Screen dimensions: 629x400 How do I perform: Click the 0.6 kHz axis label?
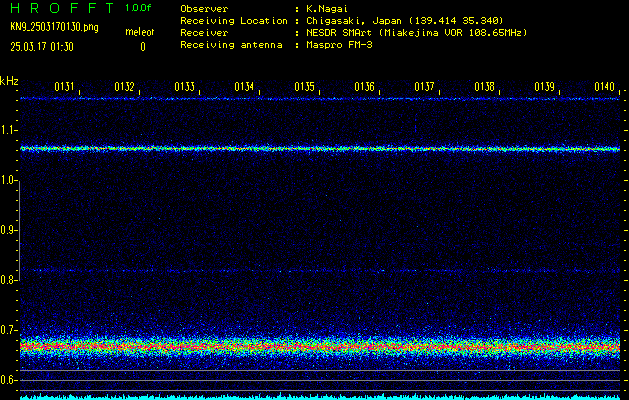pyautogui.click(x=8, y=380)
